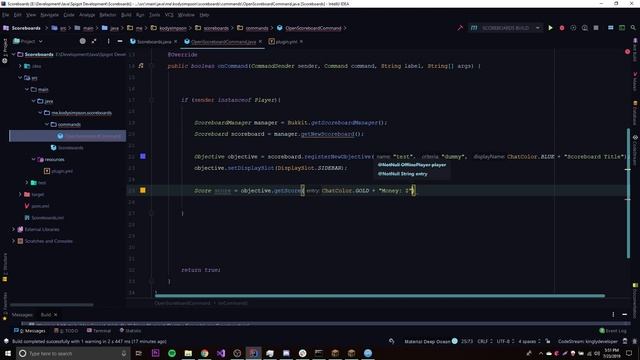Click the editor horizontal scrollbar
Viewport: 640px width, 360px height.
tap(380, 296)
